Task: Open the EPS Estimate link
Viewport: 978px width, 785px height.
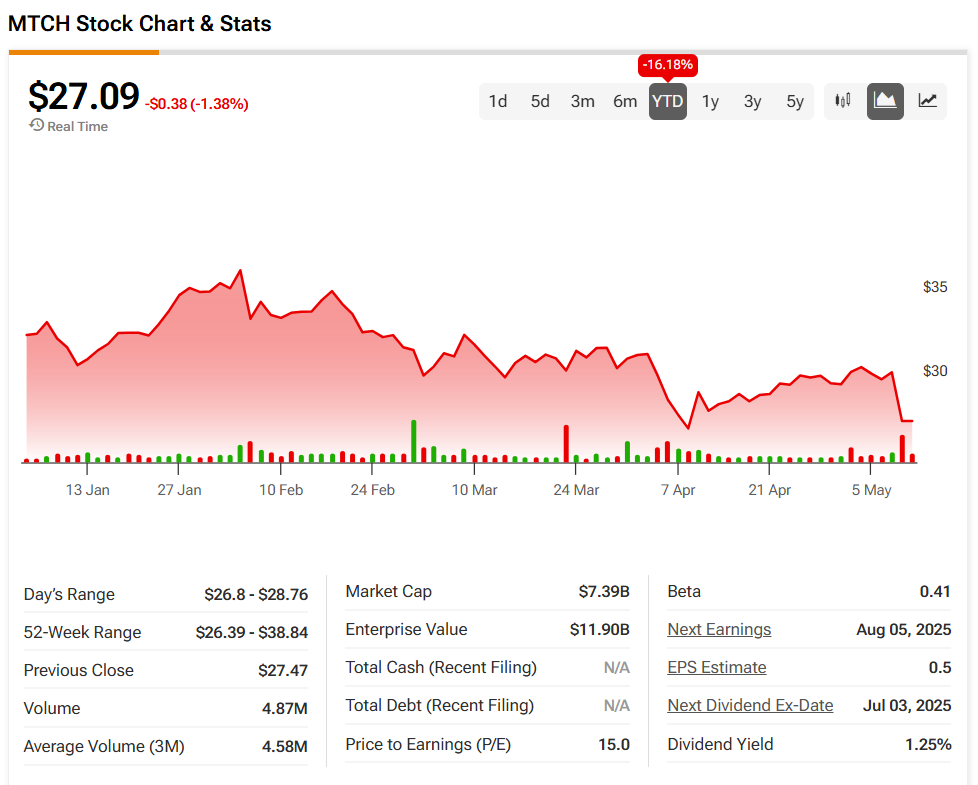Action: 717,668
